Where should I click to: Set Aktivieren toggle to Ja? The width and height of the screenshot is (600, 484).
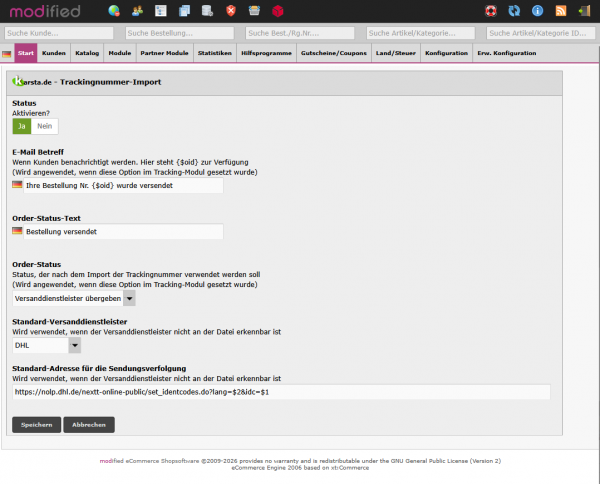(x=22, y=126)
